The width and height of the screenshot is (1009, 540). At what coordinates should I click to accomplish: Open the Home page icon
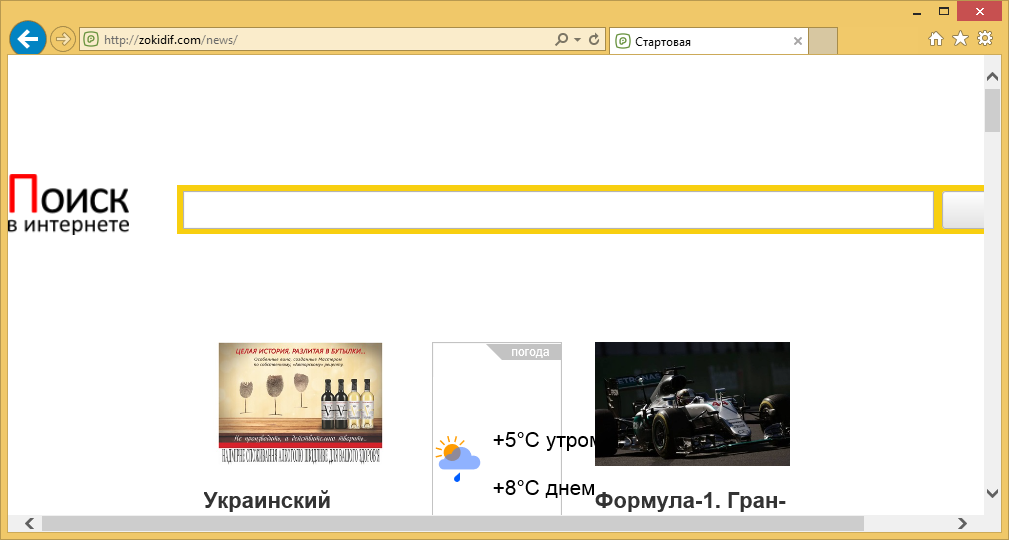pos(936,39)
